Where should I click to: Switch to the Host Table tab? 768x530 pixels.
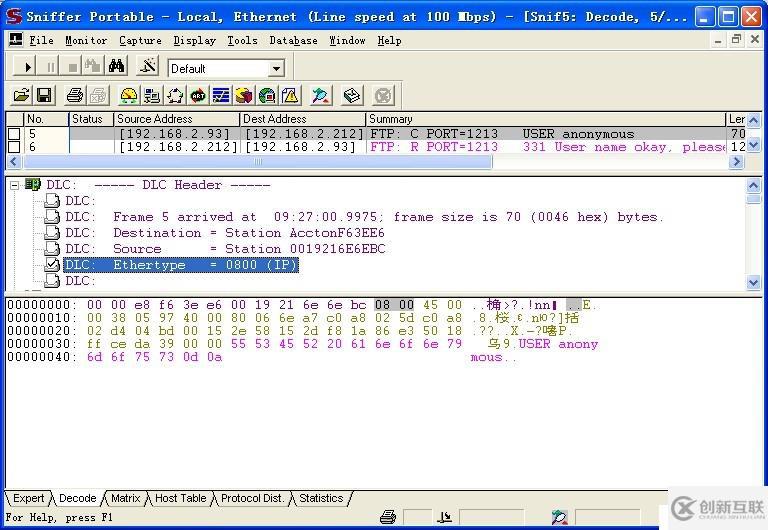click(x=180, y=498)
